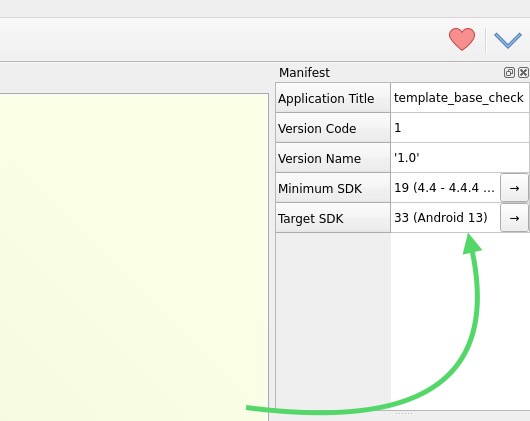Select the Application Title row label
The height and width of the screenshot is (421, 530).
click(333, 98)
